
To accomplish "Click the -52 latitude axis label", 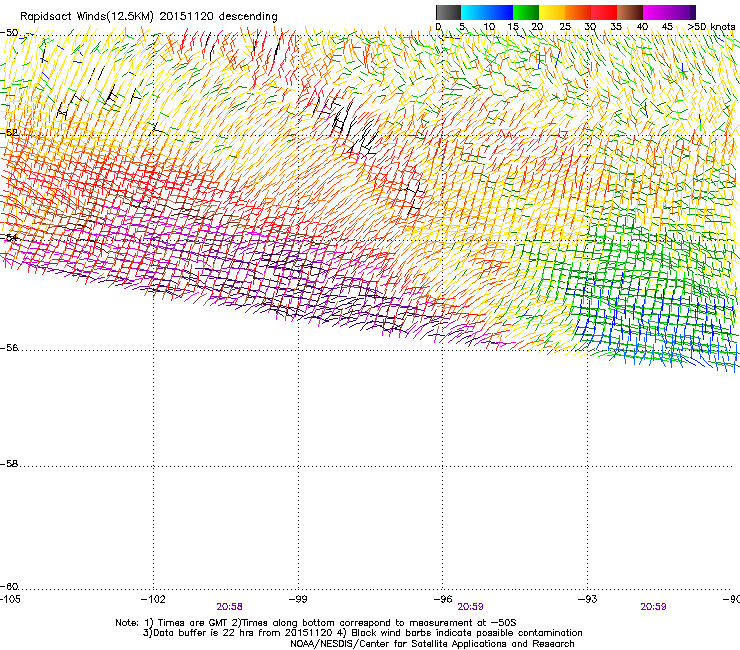I will click(9, 133).
